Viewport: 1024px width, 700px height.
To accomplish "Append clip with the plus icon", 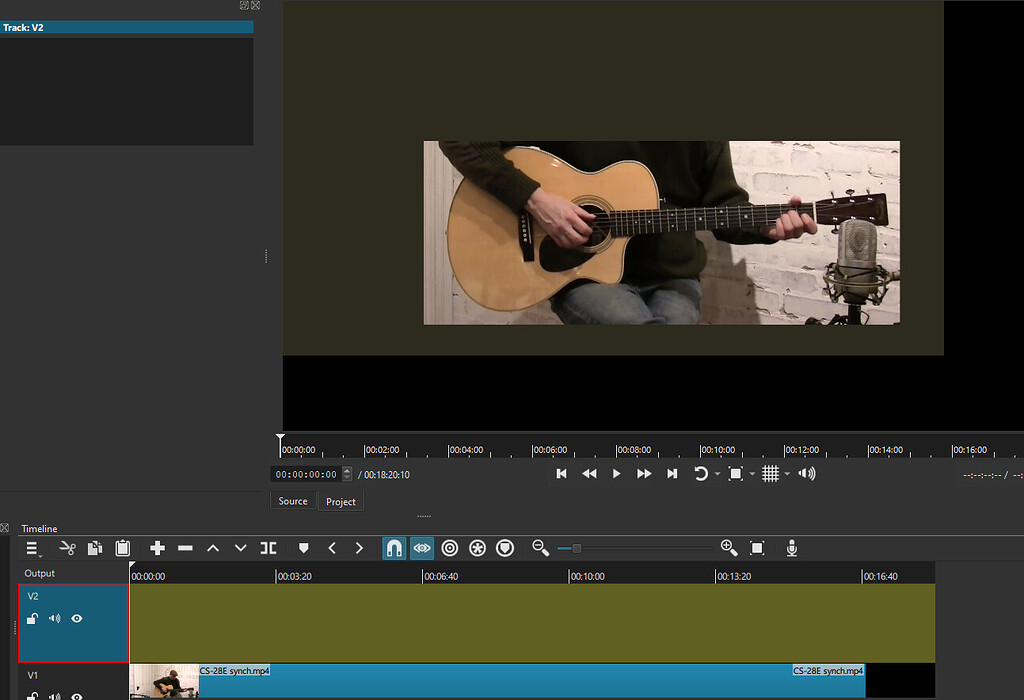I will tap(157, 548).
